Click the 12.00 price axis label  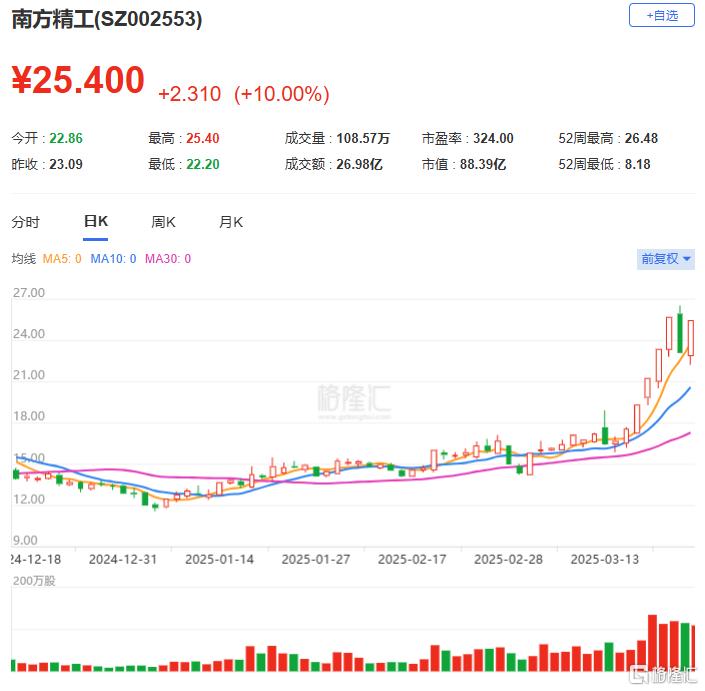coord(29,499)
